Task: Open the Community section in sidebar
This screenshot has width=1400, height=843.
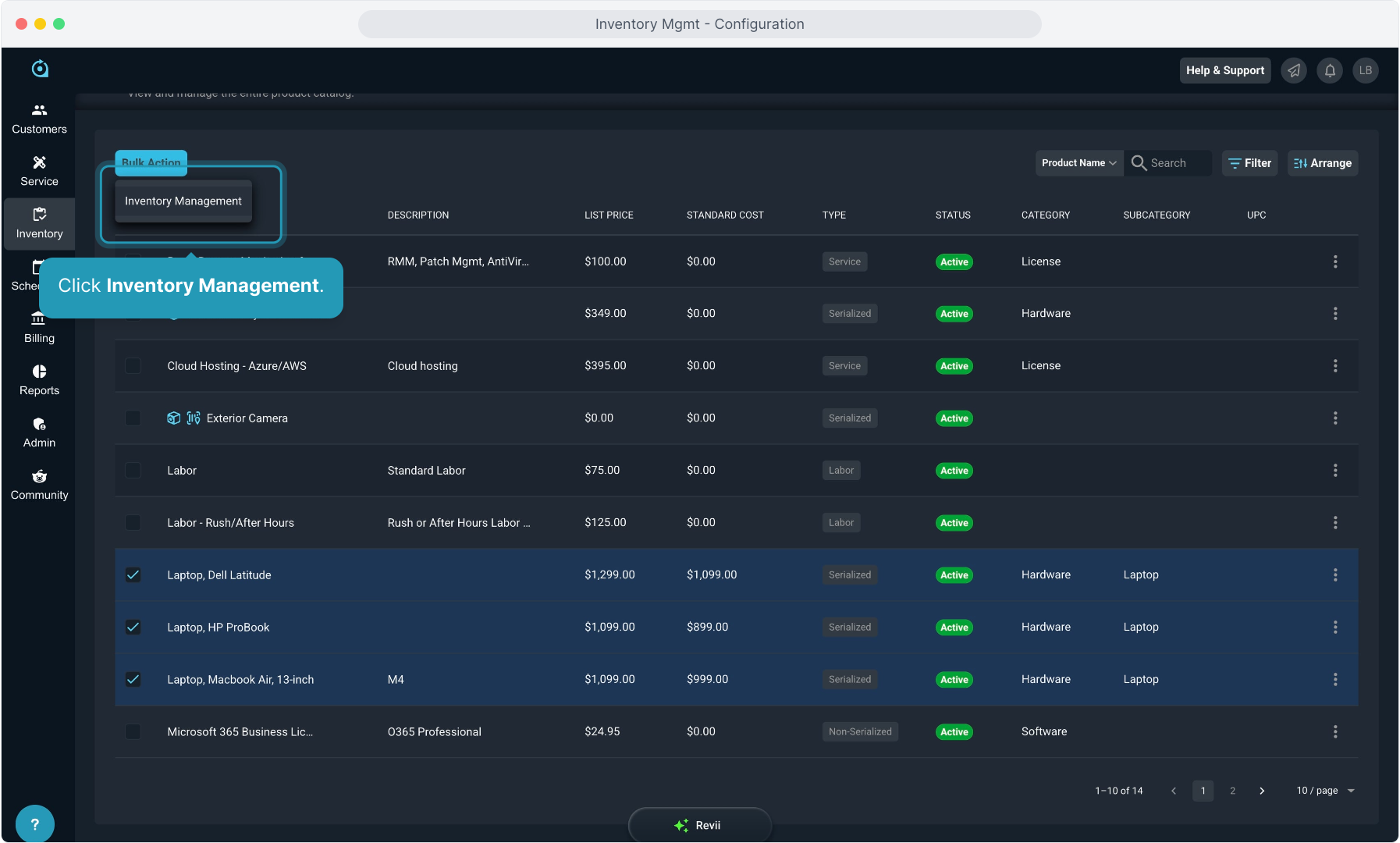Action: (39, 485)
